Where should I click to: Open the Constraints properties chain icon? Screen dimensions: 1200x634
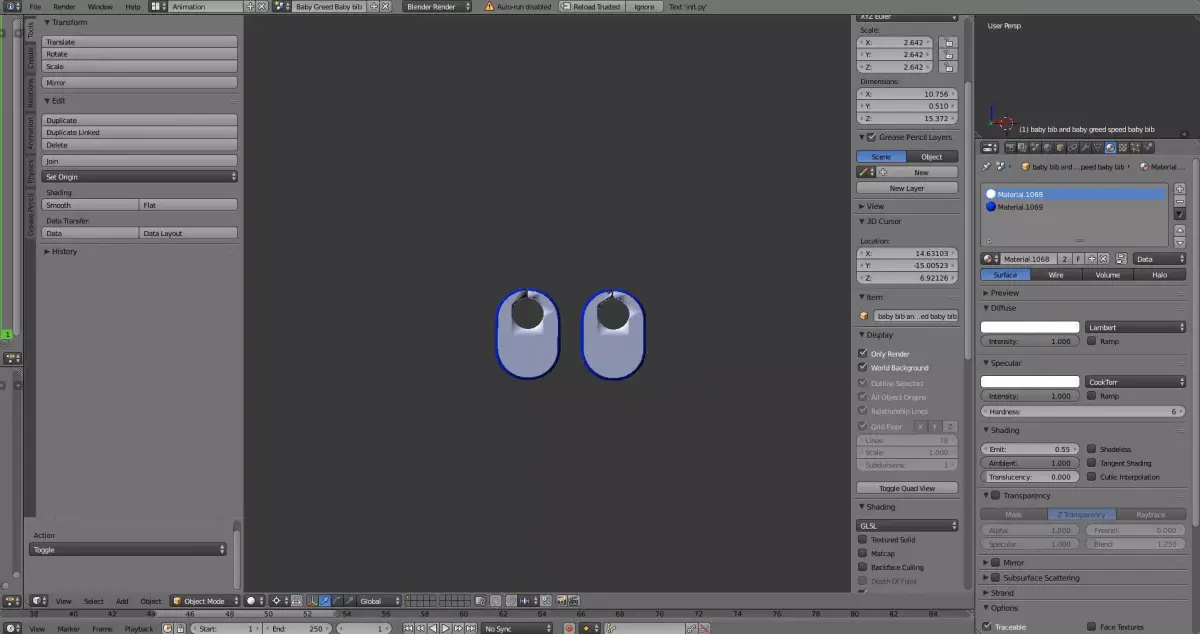click(1073, 147)
